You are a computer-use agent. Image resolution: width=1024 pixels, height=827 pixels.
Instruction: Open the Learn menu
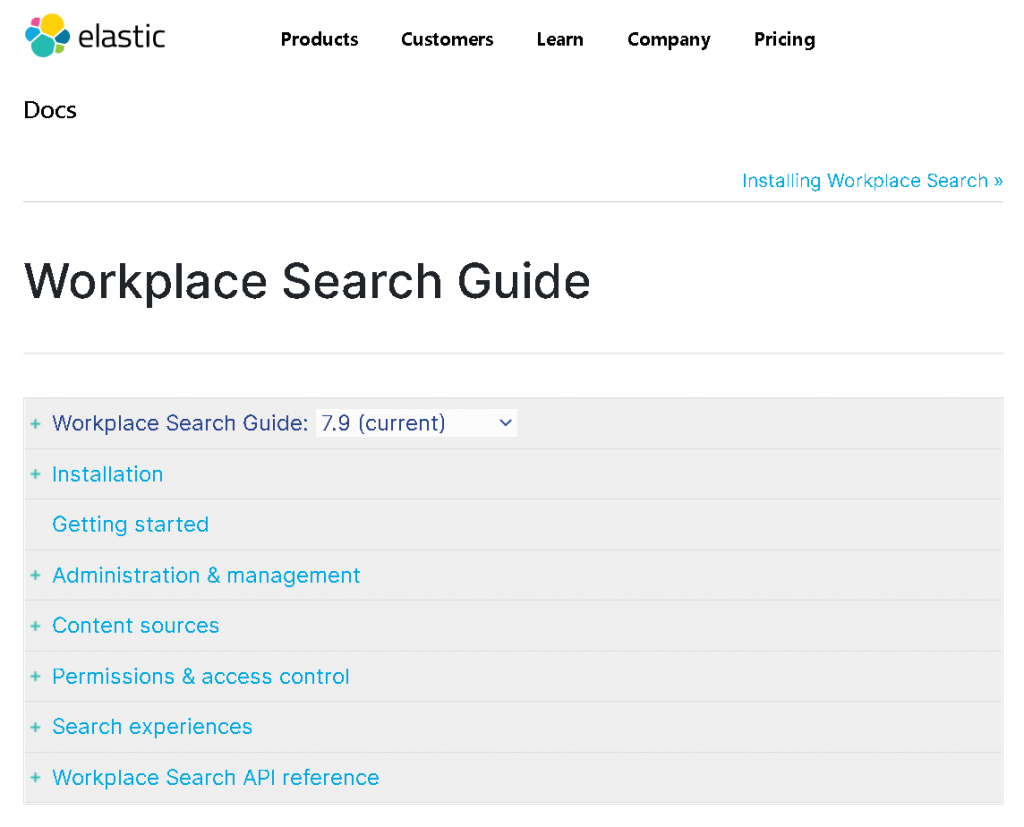click(560, 39)
